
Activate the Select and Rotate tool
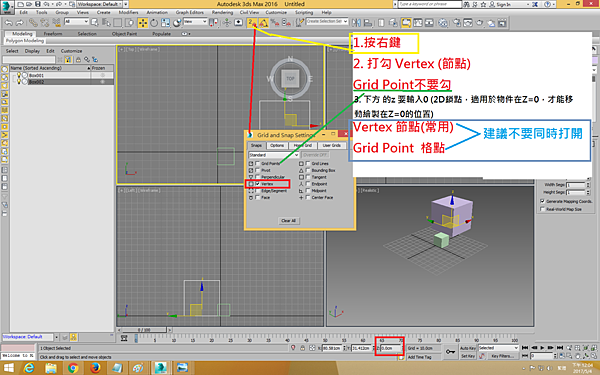point(154,23)
